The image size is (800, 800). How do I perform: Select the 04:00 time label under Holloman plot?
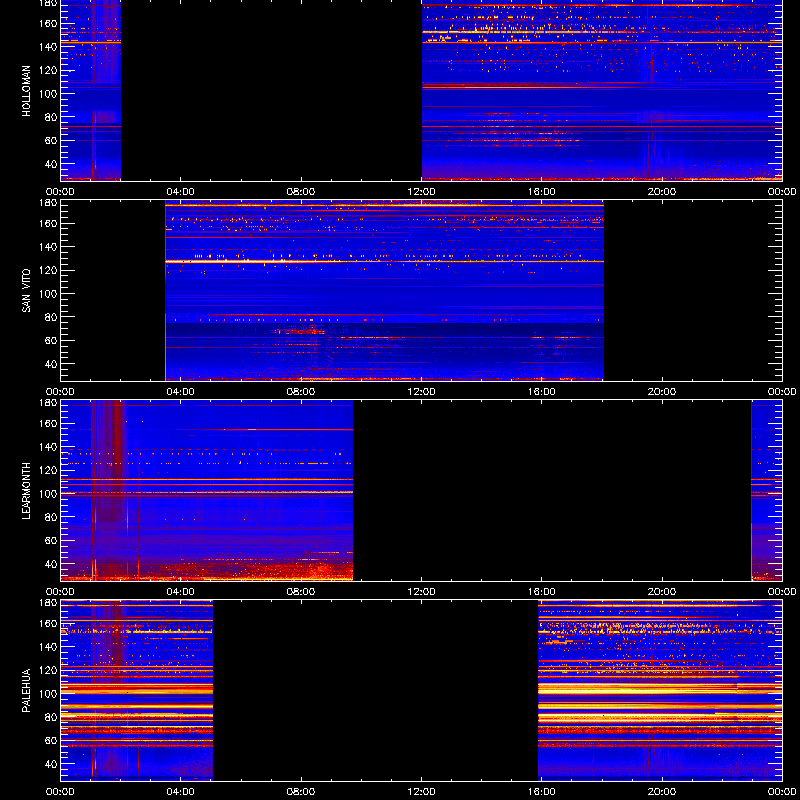tap(181, 192)
